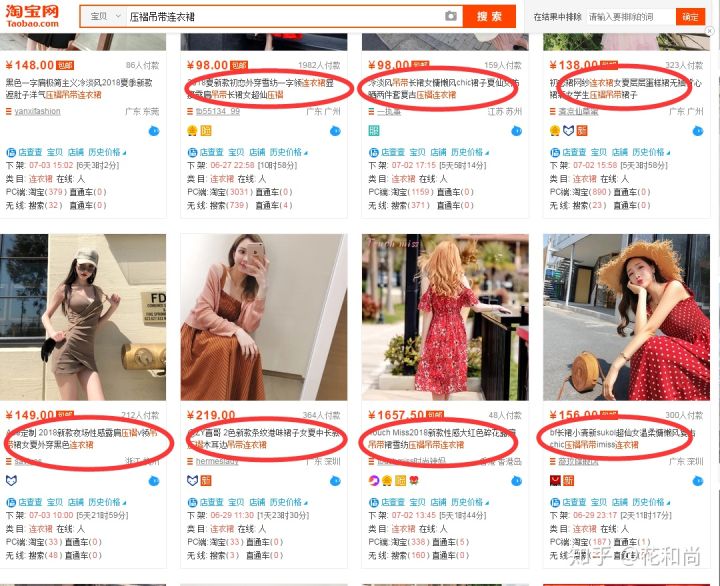Open the 一执着 shop link

[389, 111]
